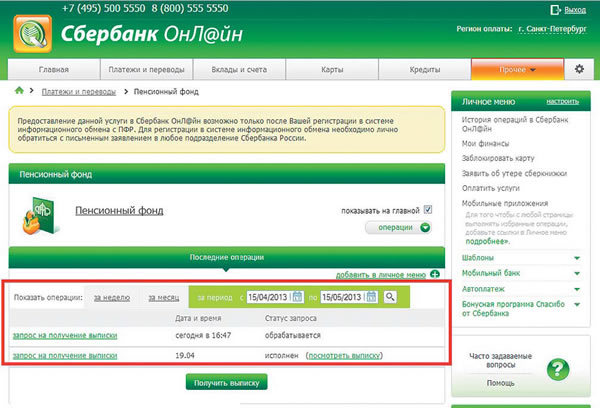Follow the Платежи и переводы breadcrumb link
600x408 pixels.
(x=79, y=91)
